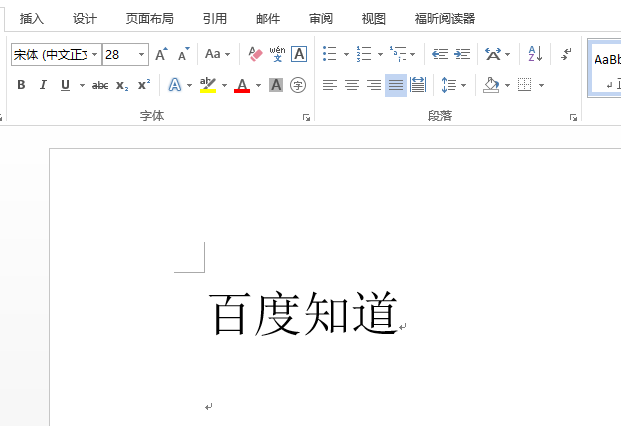
Task: Switch to the 视图 tab
Action: pos(373,19)
